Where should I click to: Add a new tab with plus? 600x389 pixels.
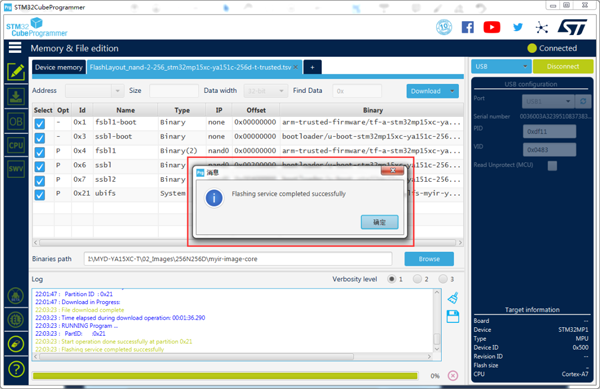click(312, 67)
